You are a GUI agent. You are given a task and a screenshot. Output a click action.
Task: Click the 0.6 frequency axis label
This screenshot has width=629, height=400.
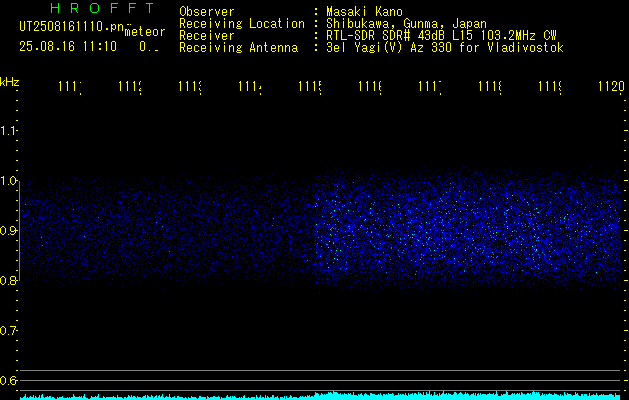click(x=9, y=381)
